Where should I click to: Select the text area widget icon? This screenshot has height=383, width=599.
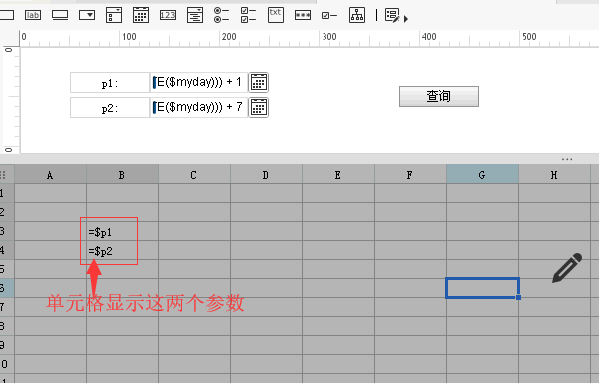pyautogui.click(x=195, y=15)
